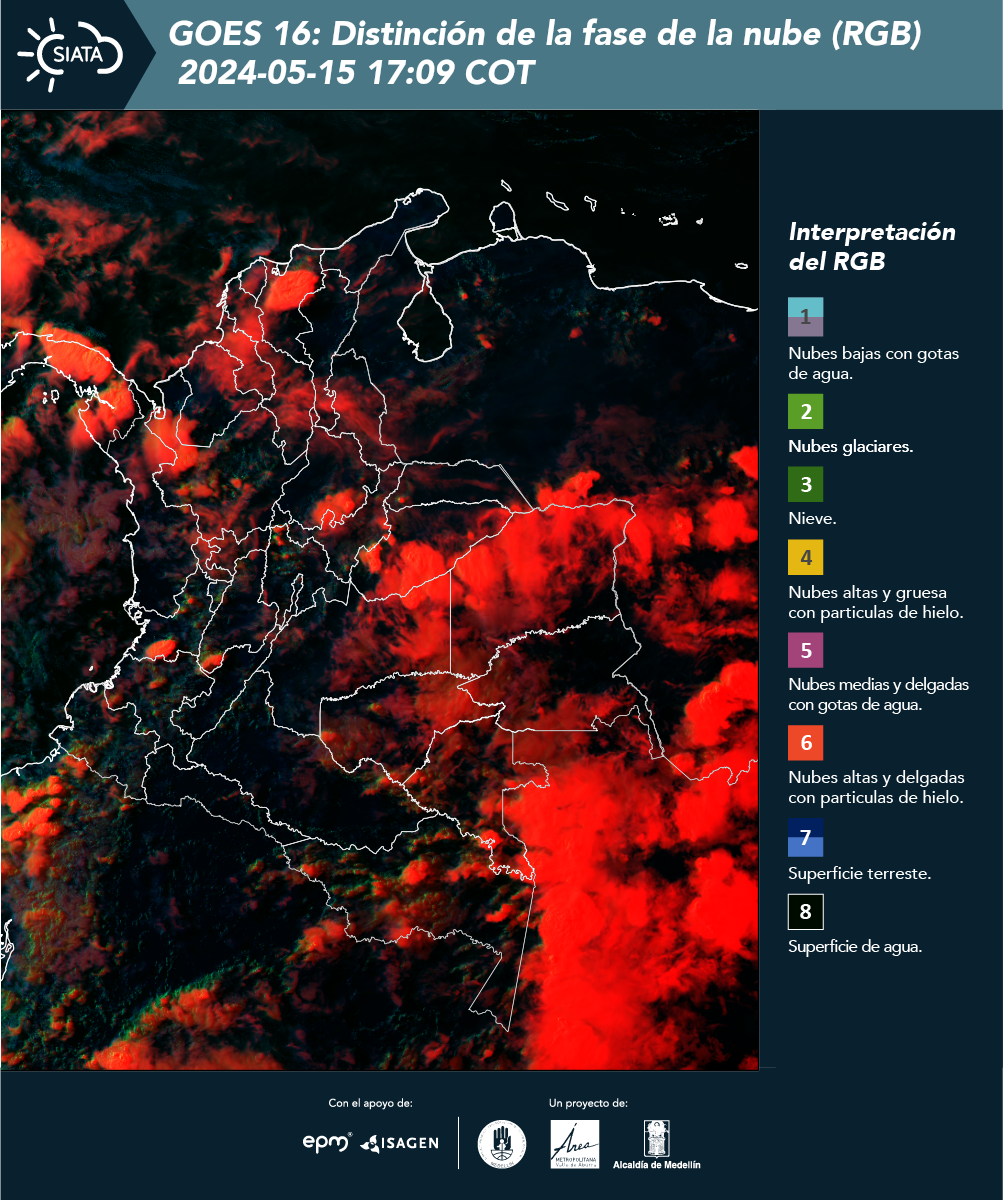Click the label 'Nubes glaciares.'
The width and height of the screenshot is (1003, 1200).
[850, 447]
